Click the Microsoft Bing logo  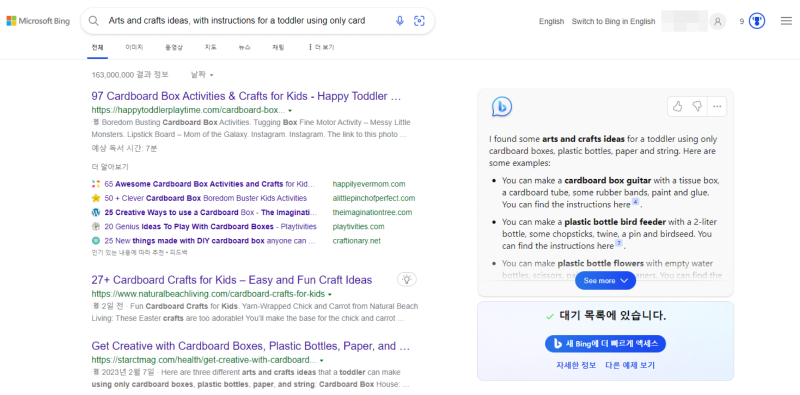[38, 21]
